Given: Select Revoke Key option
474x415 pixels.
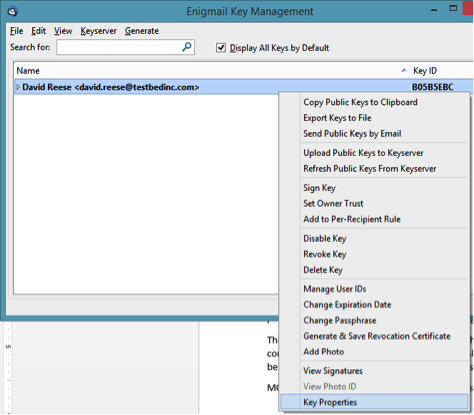Looking at the screenshot, I should (325, 254).
